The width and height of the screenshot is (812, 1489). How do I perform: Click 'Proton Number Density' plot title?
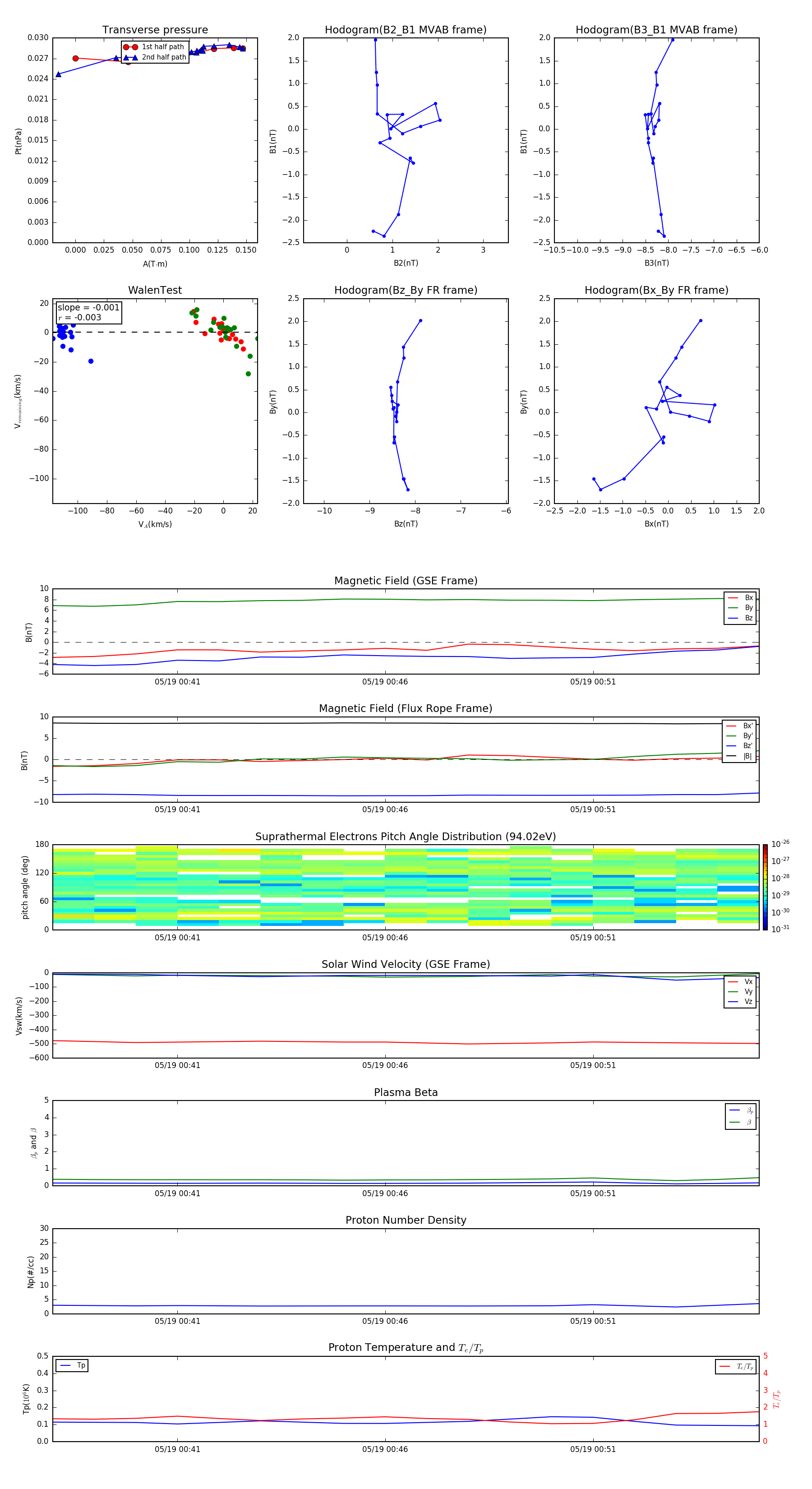click(x=406, y=1220)
